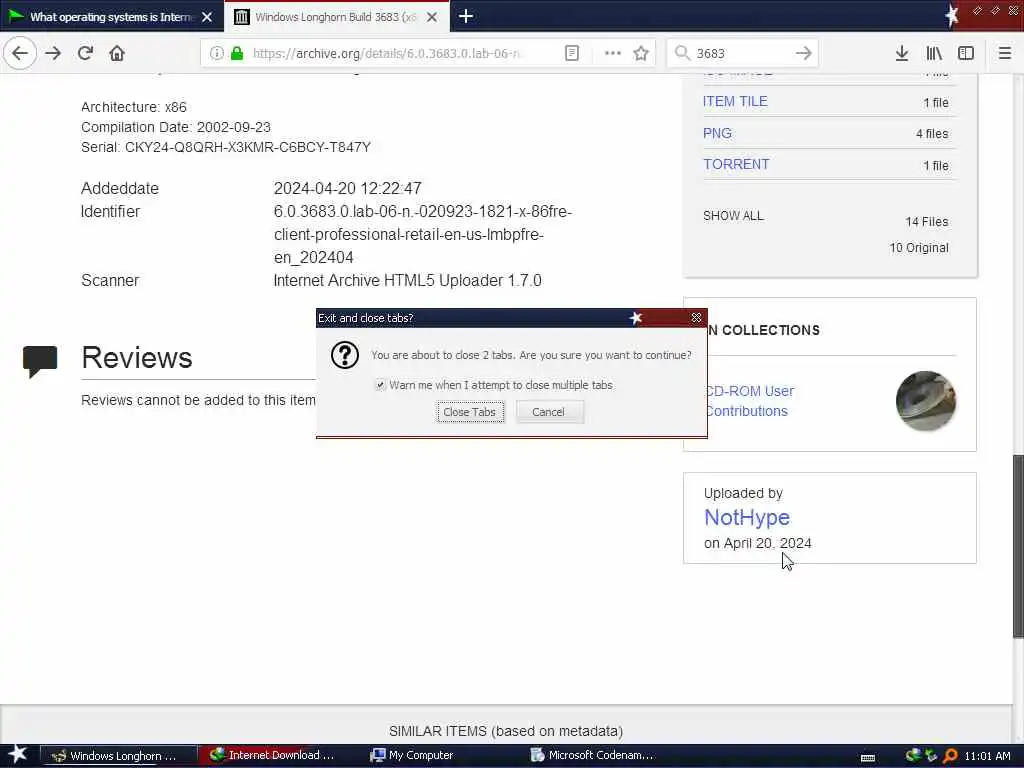Click the CD-ROM collection thumbnail image
The width and height of the screenshot is (1024, 768).
click(x=925, y=401)
